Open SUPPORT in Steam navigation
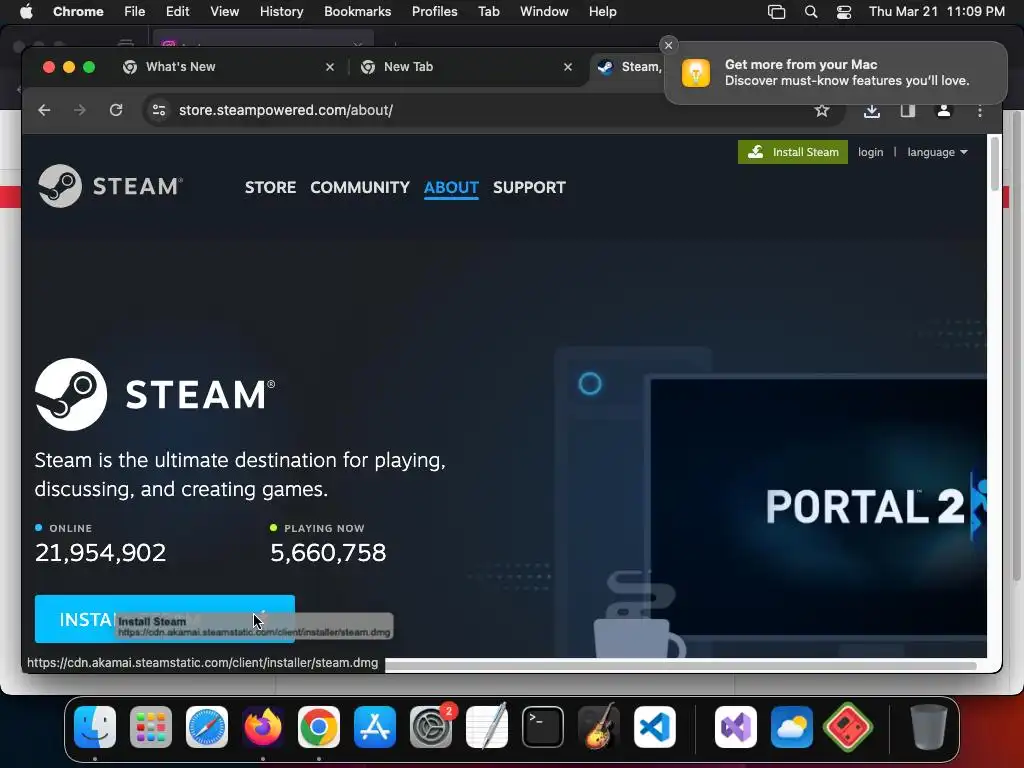 (530, 187)
